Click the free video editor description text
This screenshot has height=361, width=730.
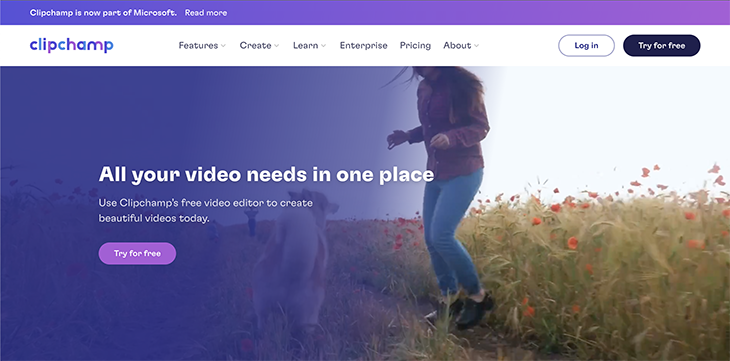pos(206,211)
